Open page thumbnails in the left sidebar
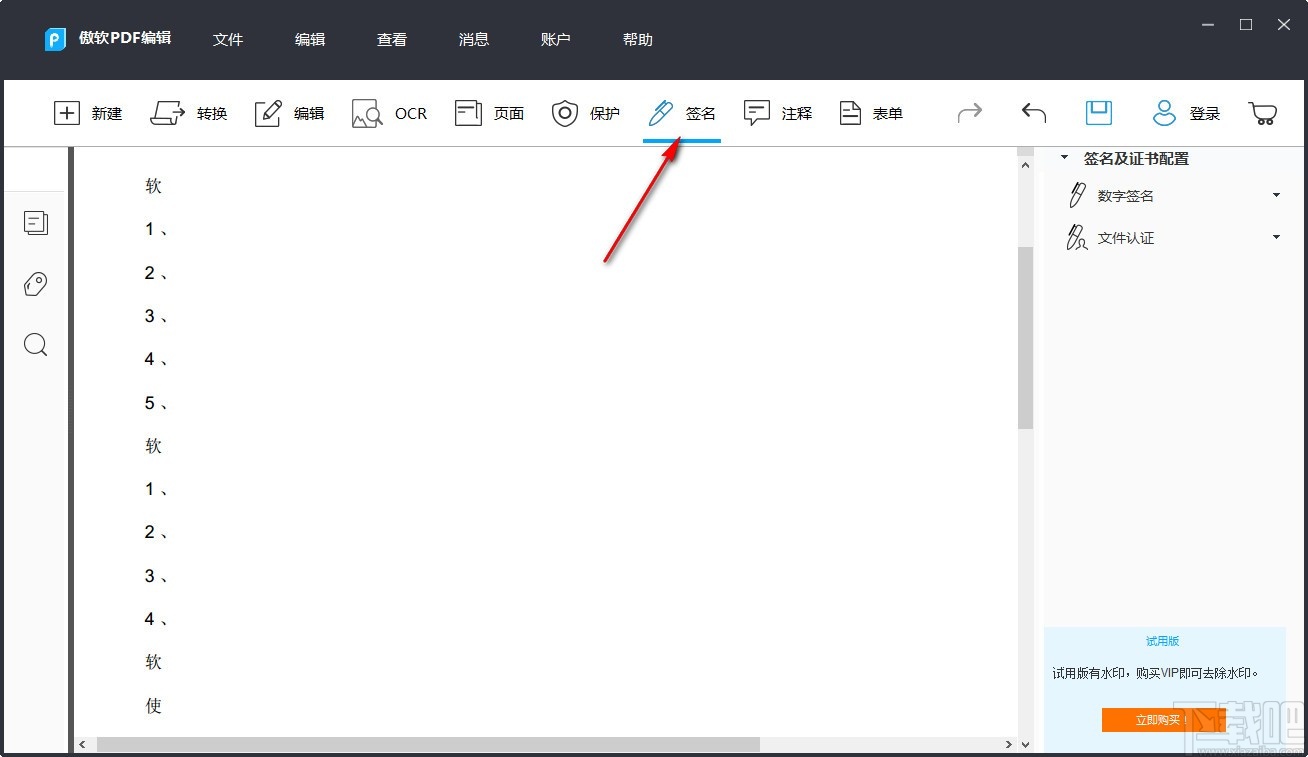Screen dimensions: 1308x757 tap(36, 223)
